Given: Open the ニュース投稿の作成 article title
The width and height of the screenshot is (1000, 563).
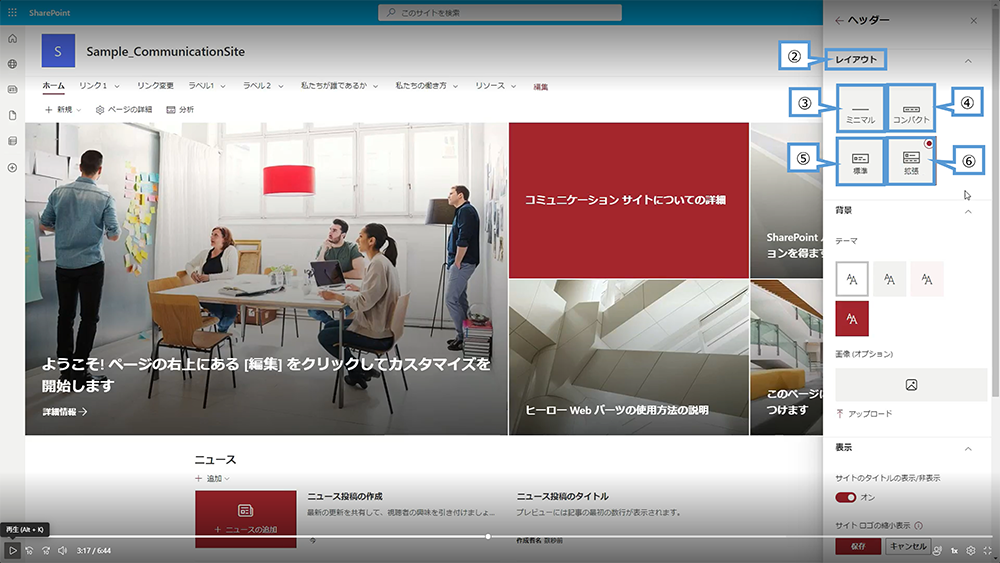Looking at the screenshot, I should tap(345, 496).
